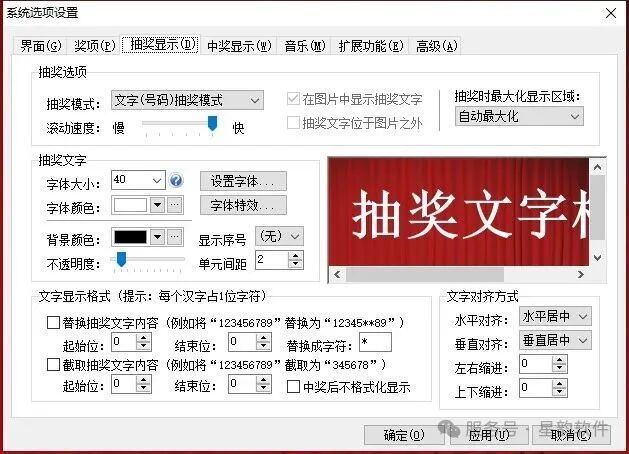Open 抽奖模式 dropdown
Image resolution: width=629 pixels, height=454 pixels.
187,100
